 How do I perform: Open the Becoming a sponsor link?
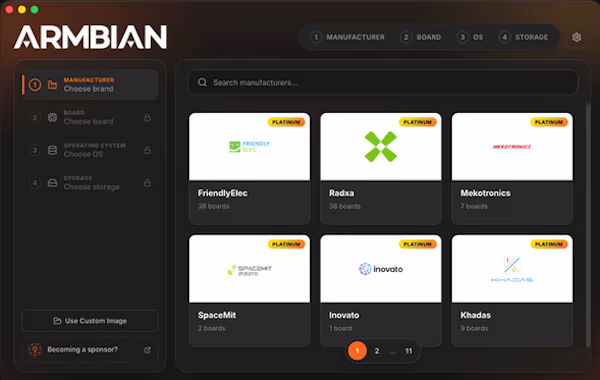(x=90, y=350)
